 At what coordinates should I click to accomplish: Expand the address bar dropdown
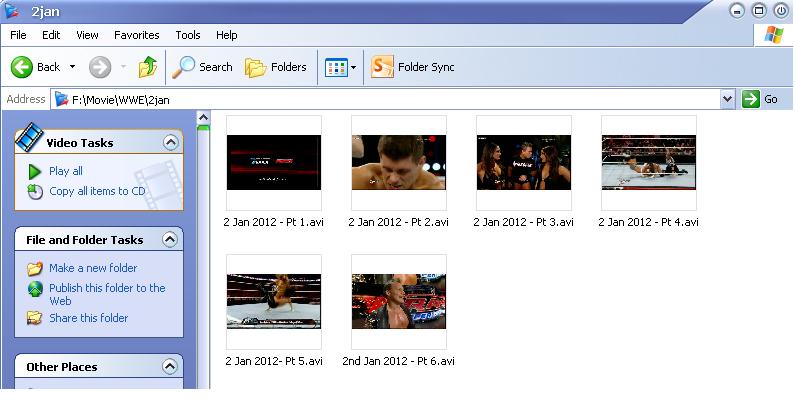pyautogui.click(x=728, y=99)
